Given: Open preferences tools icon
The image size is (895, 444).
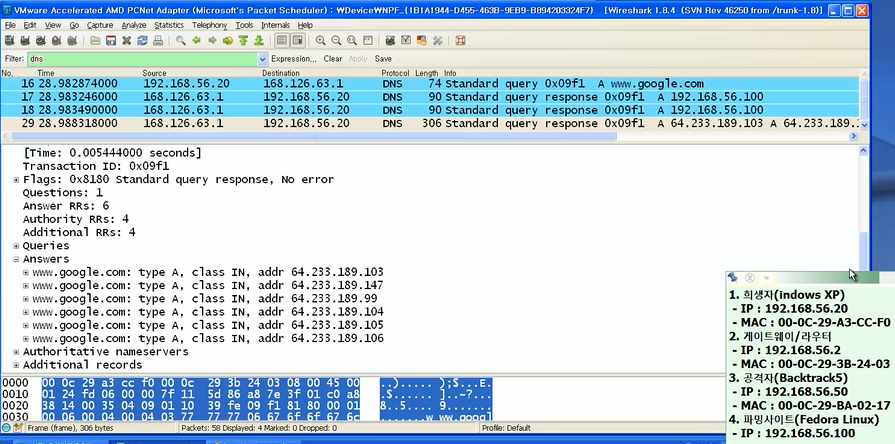Looking at the screenshot, I should [437, 41].
